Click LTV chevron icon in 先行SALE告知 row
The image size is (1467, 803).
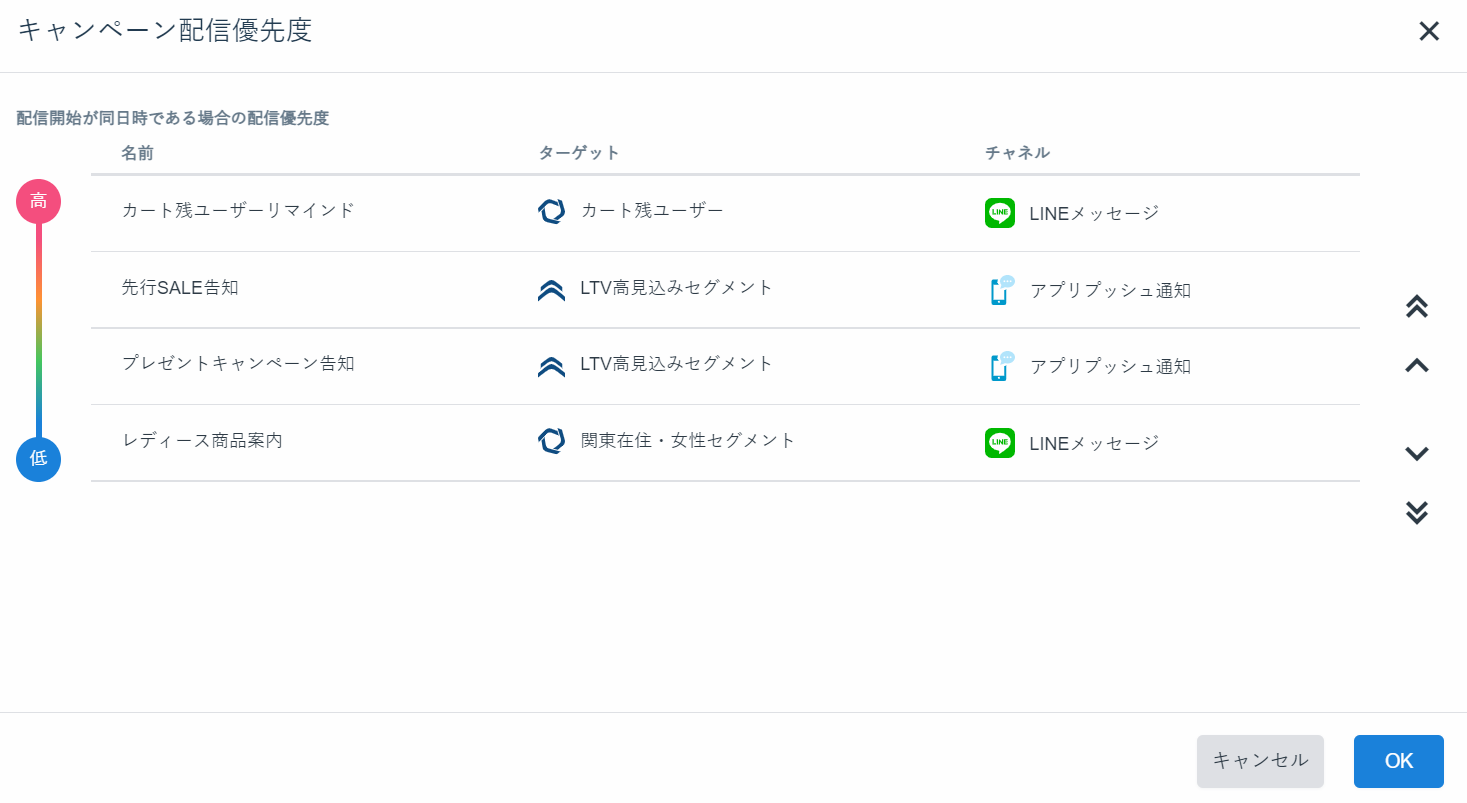[x=551, y=290]
